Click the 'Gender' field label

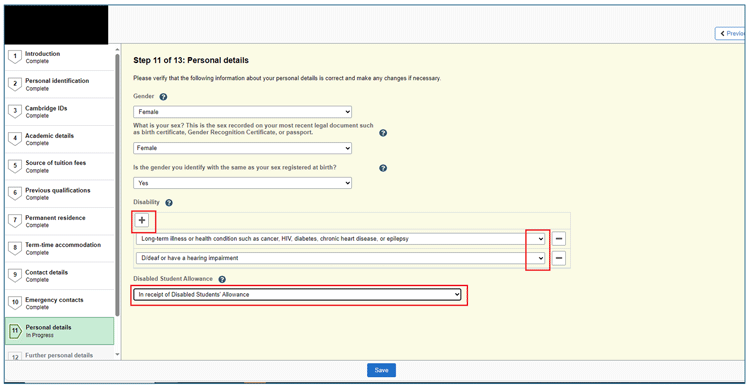(x=143, y=97)
